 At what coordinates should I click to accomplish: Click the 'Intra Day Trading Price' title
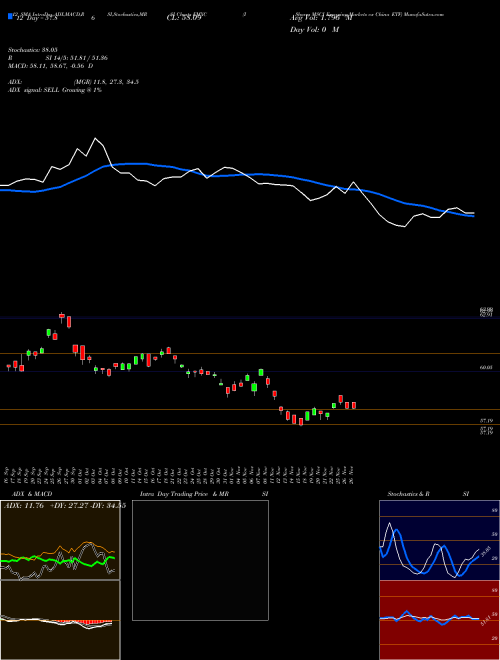pos(174,494)
